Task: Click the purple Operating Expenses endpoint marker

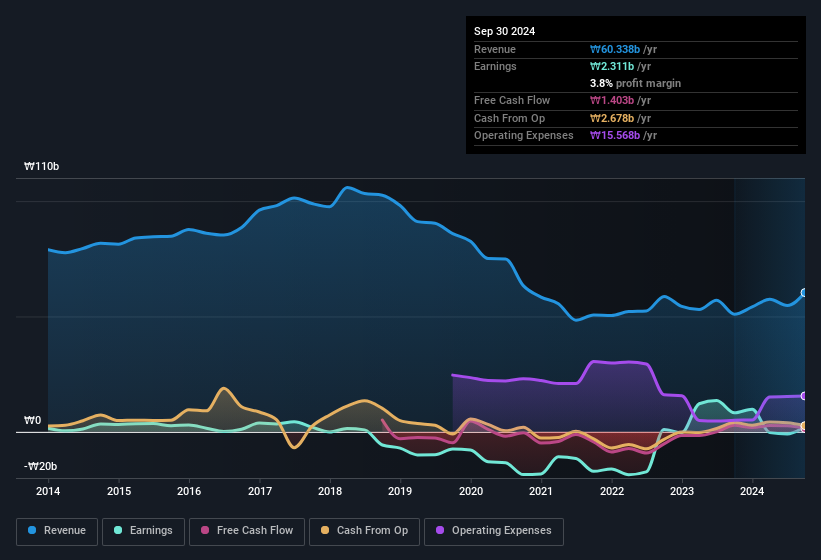Action: [804, 396]
